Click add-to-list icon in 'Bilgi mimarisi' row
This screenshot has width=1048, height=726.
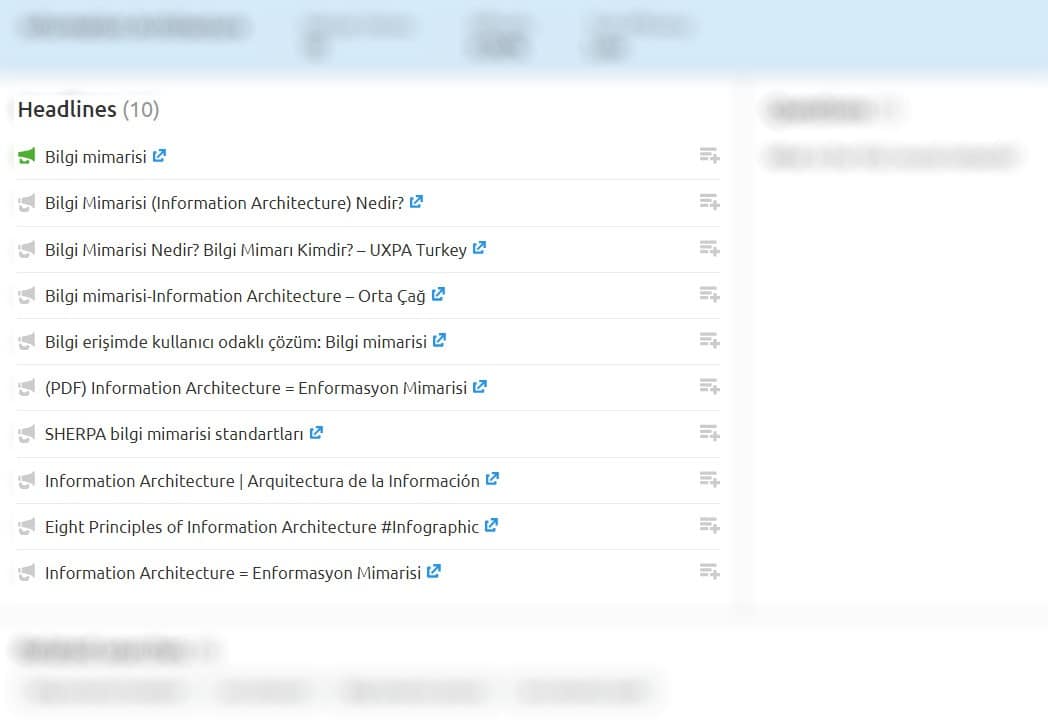pos(709,156)
